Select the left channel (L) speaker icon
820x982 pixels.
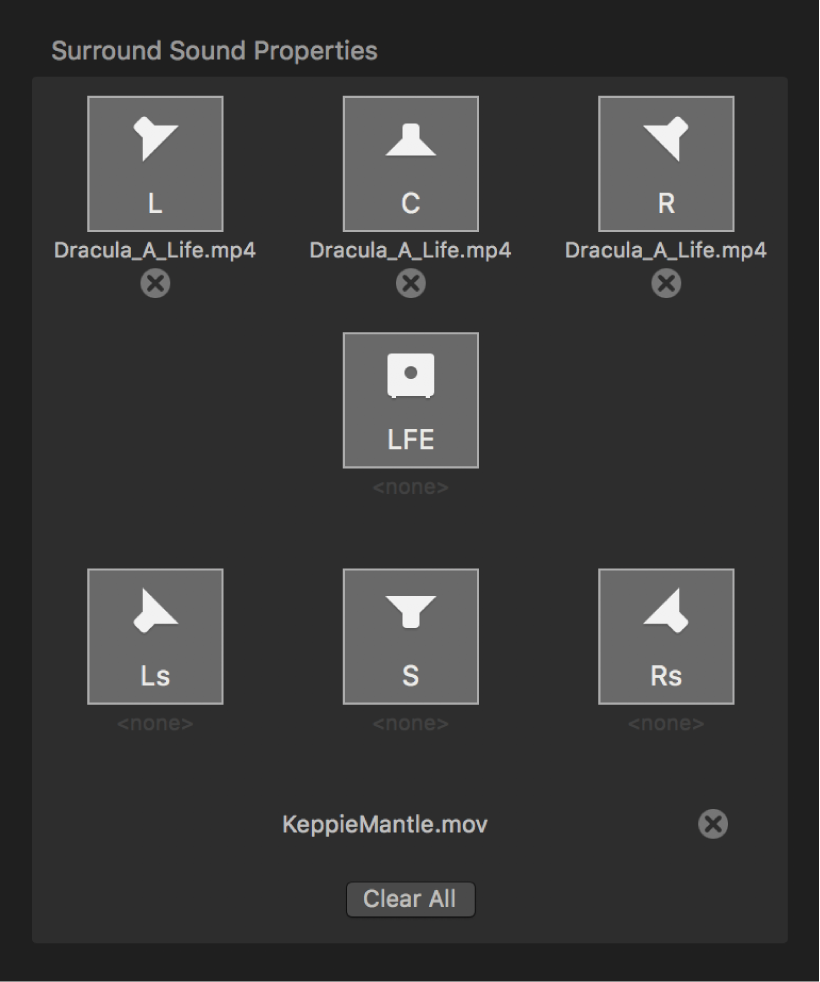click(155, 164)
